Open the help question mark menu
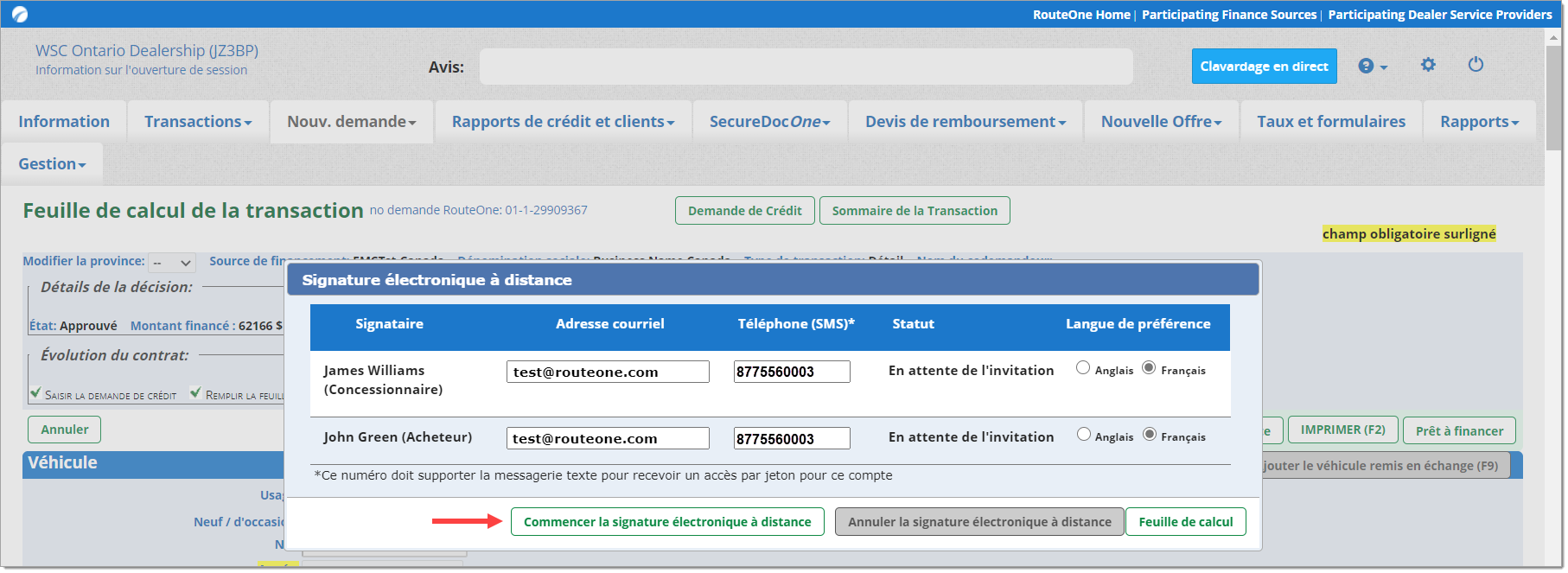Image resolution: width=1568 pixels, height=573 pixels. (1373, 67)
